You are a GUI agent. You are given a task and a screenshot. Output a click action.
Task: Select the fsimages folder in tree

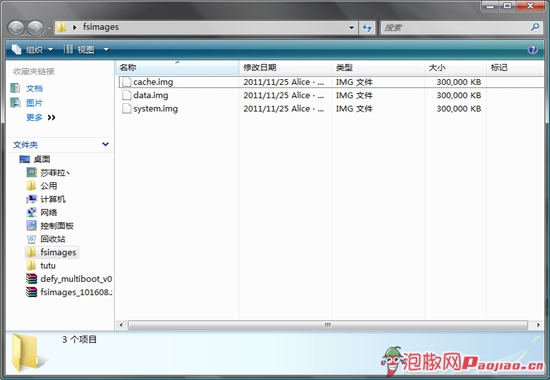[x=58, y=252]
